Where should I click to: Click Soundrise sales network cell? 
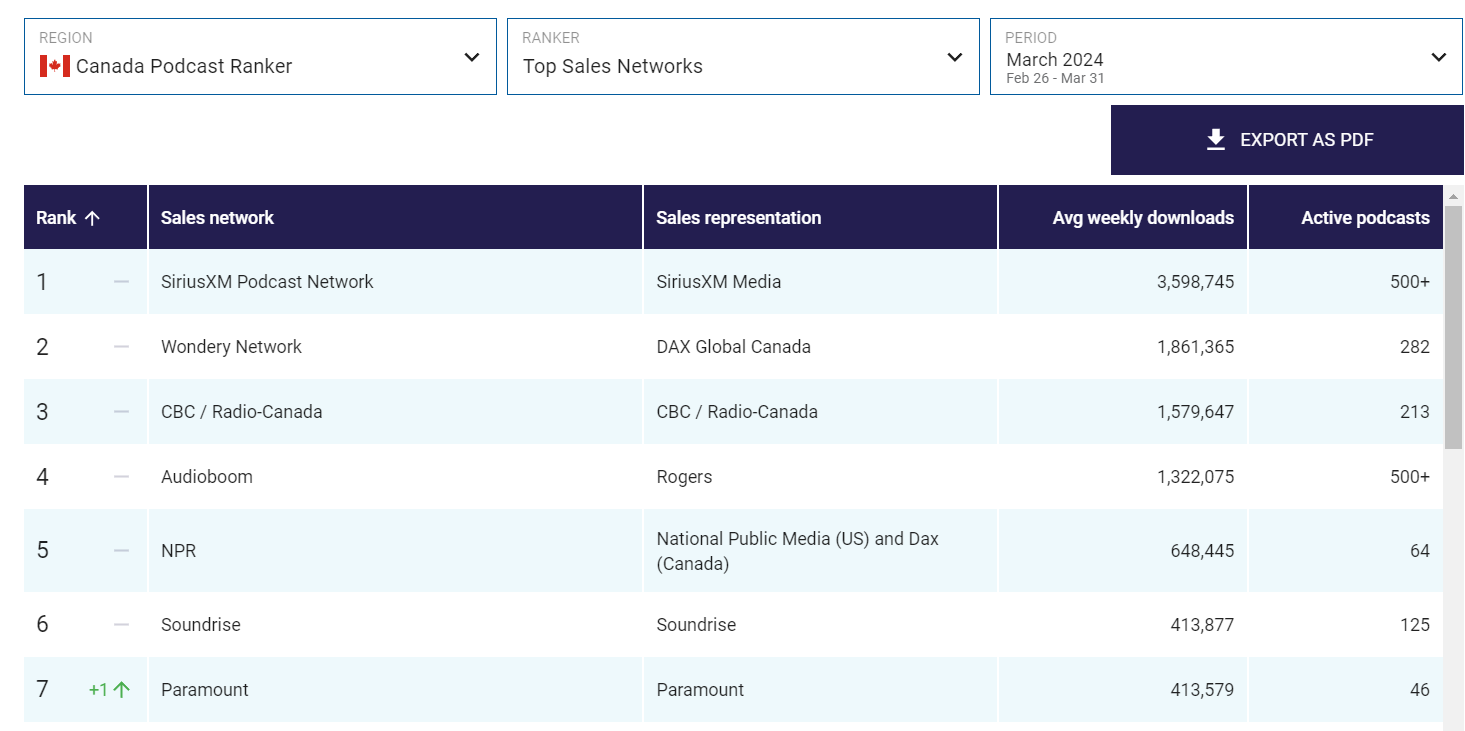[395, 625]
